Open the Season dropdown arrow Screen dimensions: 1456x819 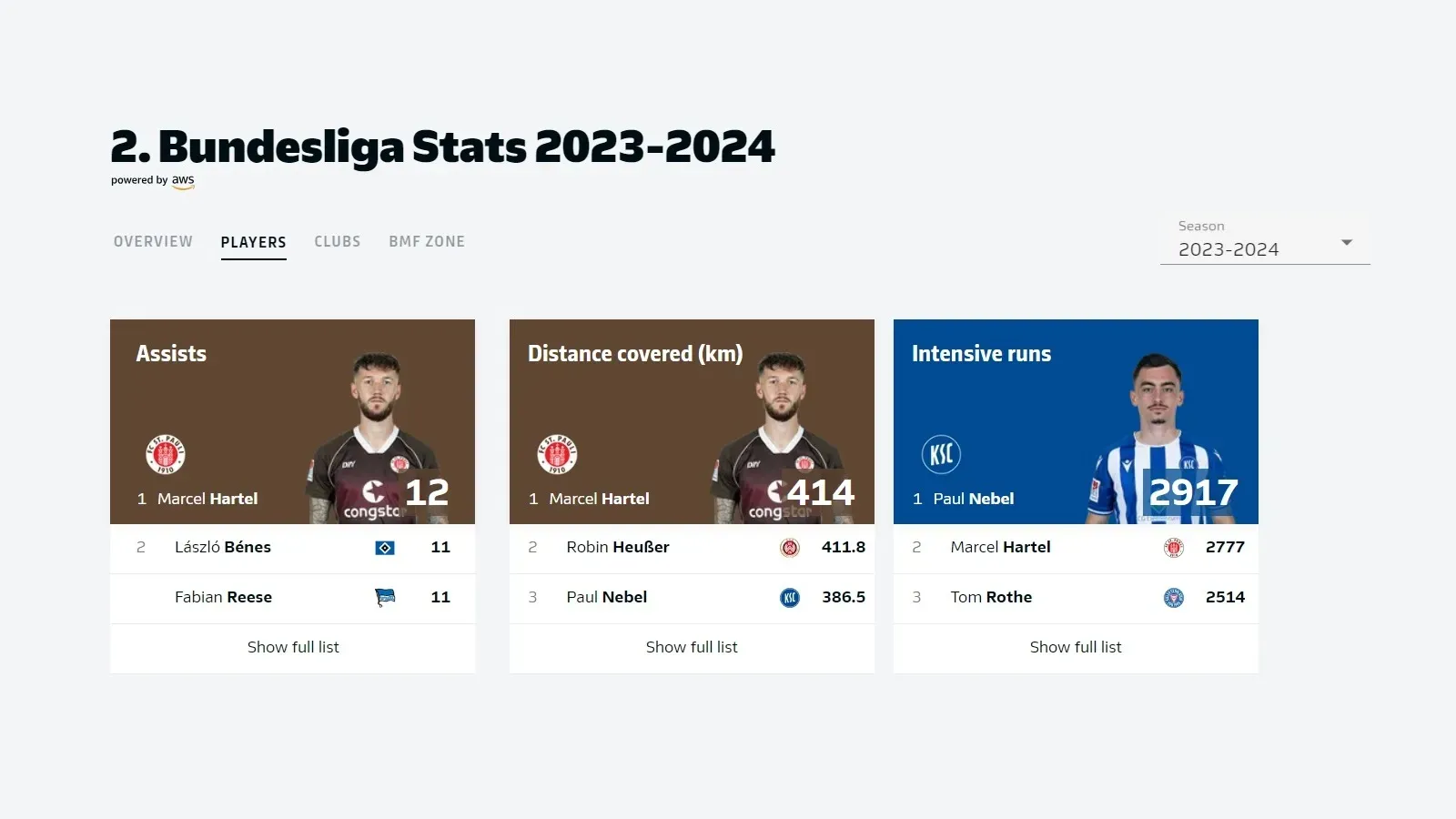tap(1347, 242)
